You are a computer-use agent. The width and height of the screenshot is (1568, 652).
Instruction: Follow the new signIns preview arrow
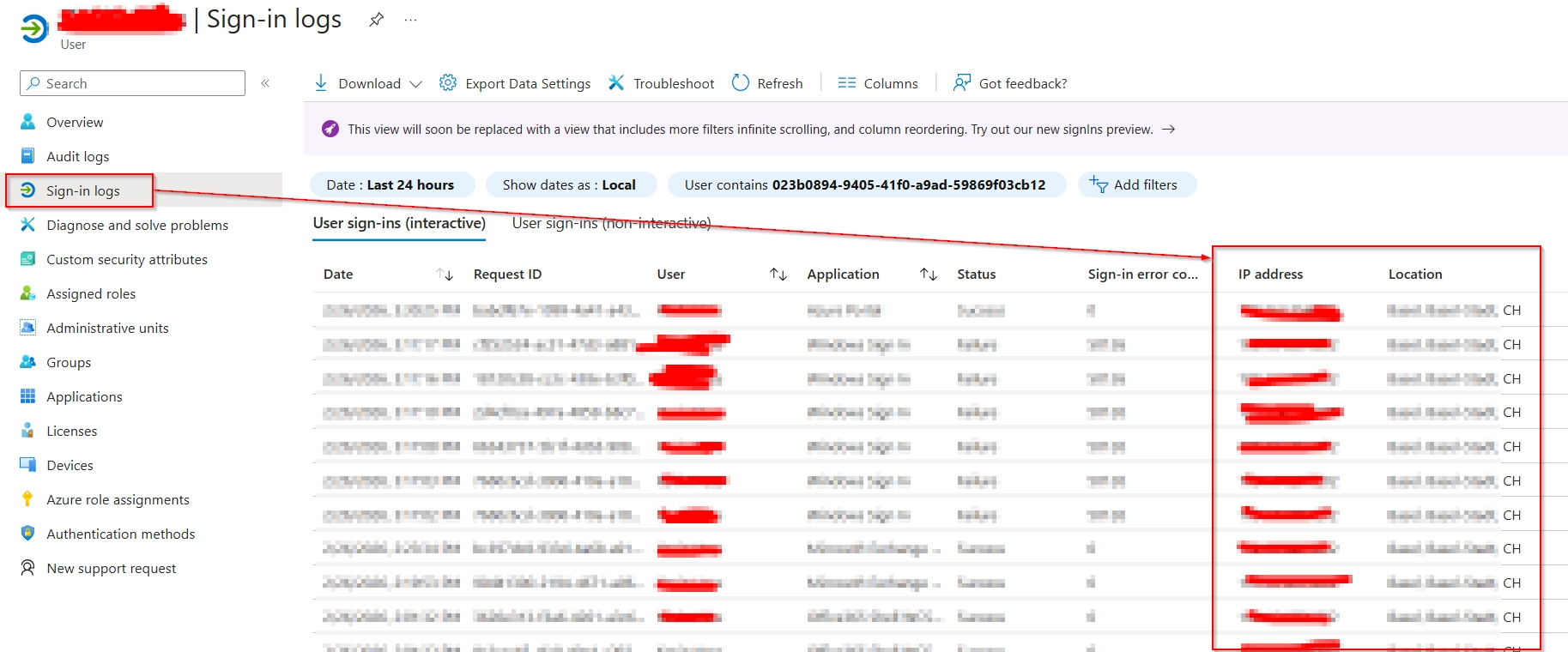click(1168, 129)
